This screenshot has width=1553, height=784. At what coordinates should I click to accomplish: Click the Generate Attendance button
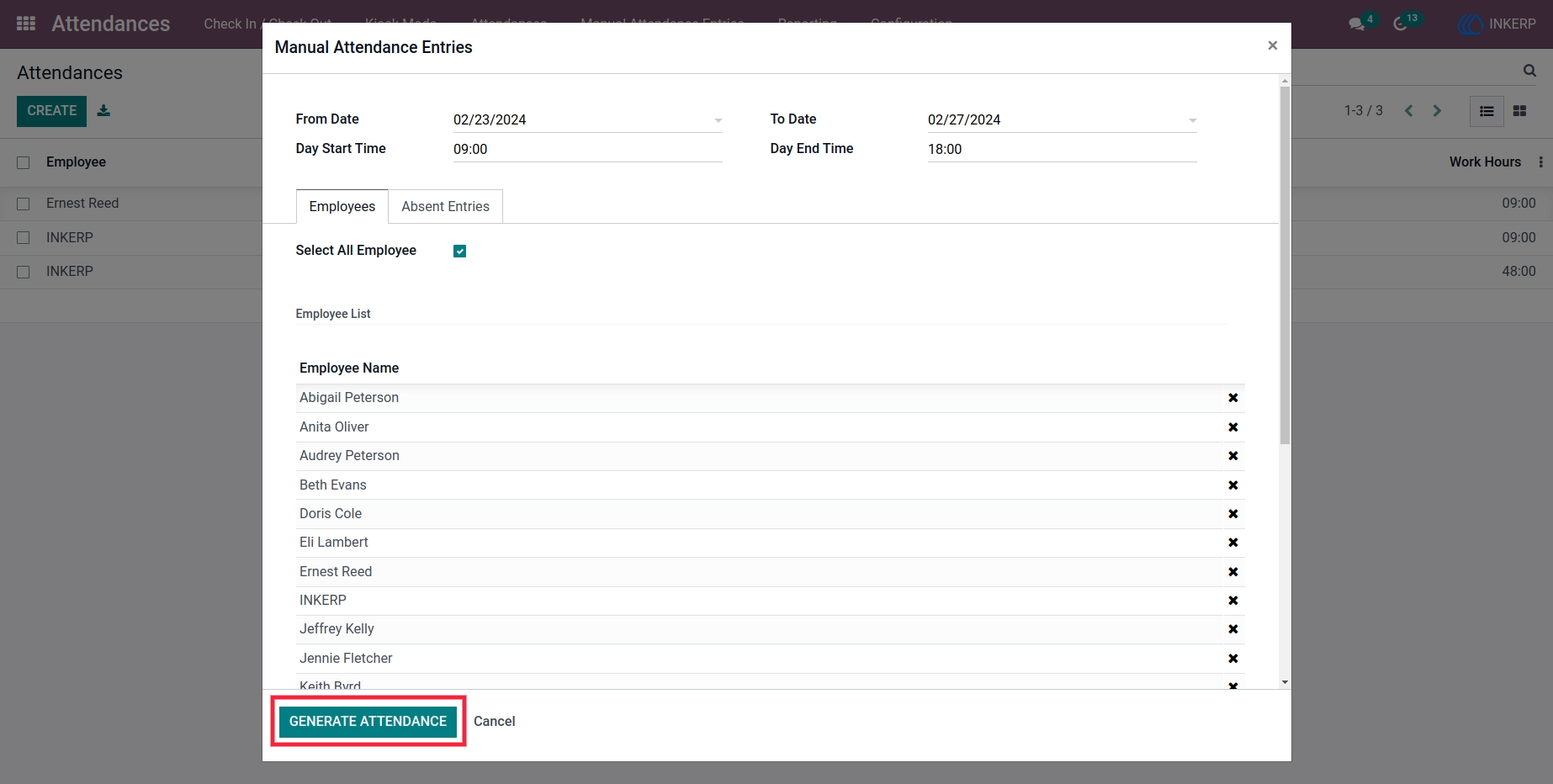(x=368, y=721)
